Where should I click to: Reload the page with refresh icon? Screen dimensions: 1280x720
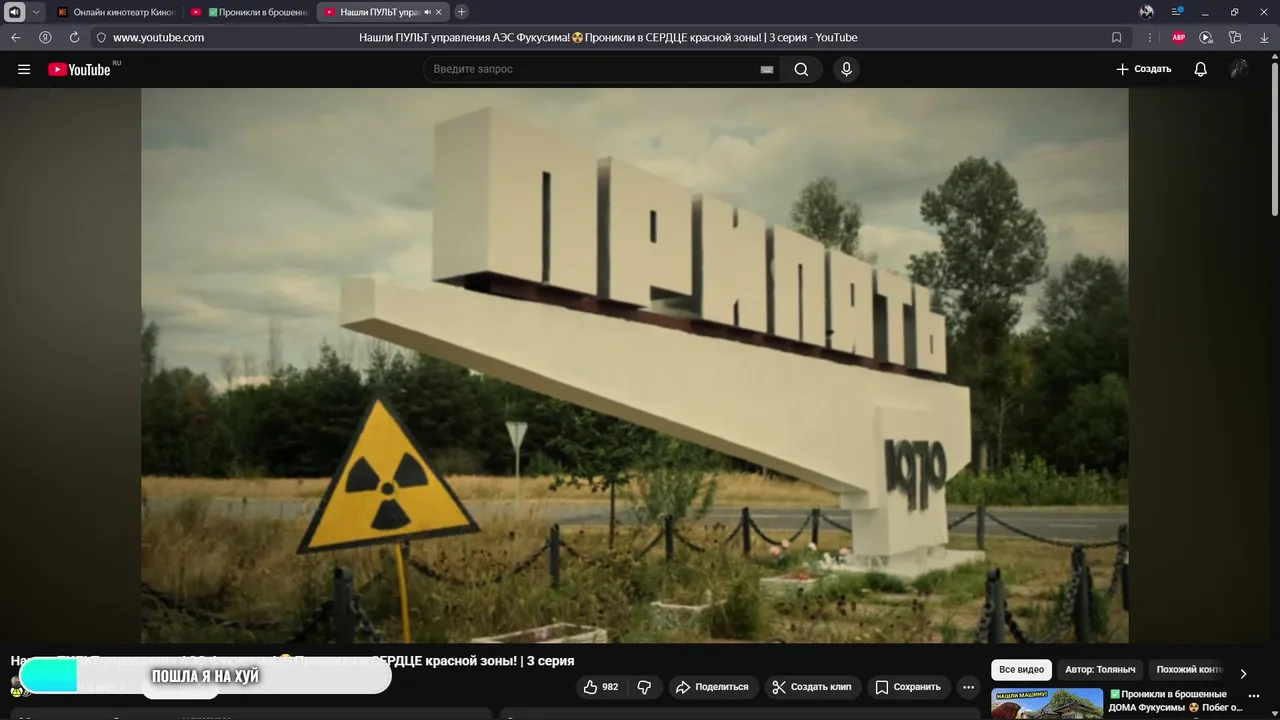74,37
